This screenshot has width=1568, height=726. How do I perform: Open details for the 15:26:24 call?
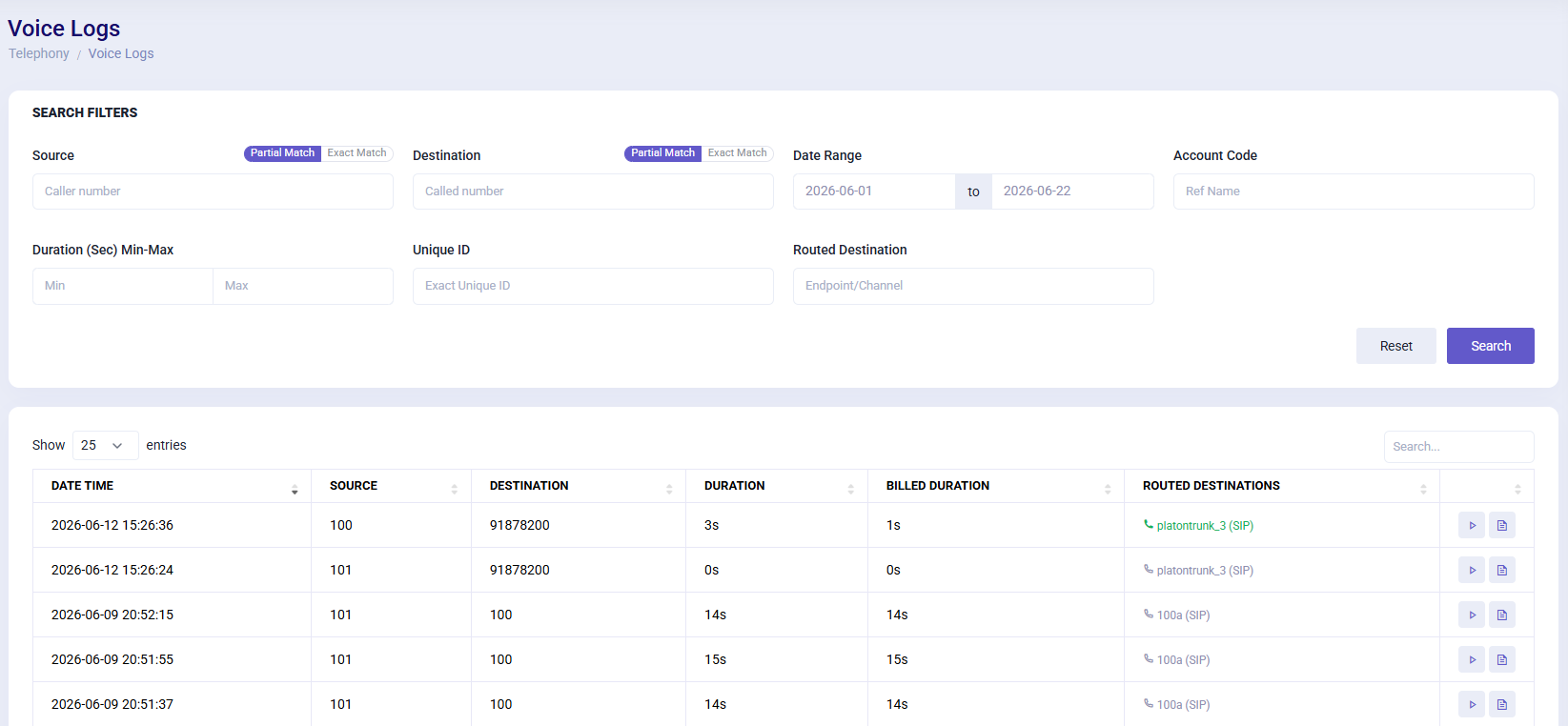pyautogui.click(x=1502, y=570)
